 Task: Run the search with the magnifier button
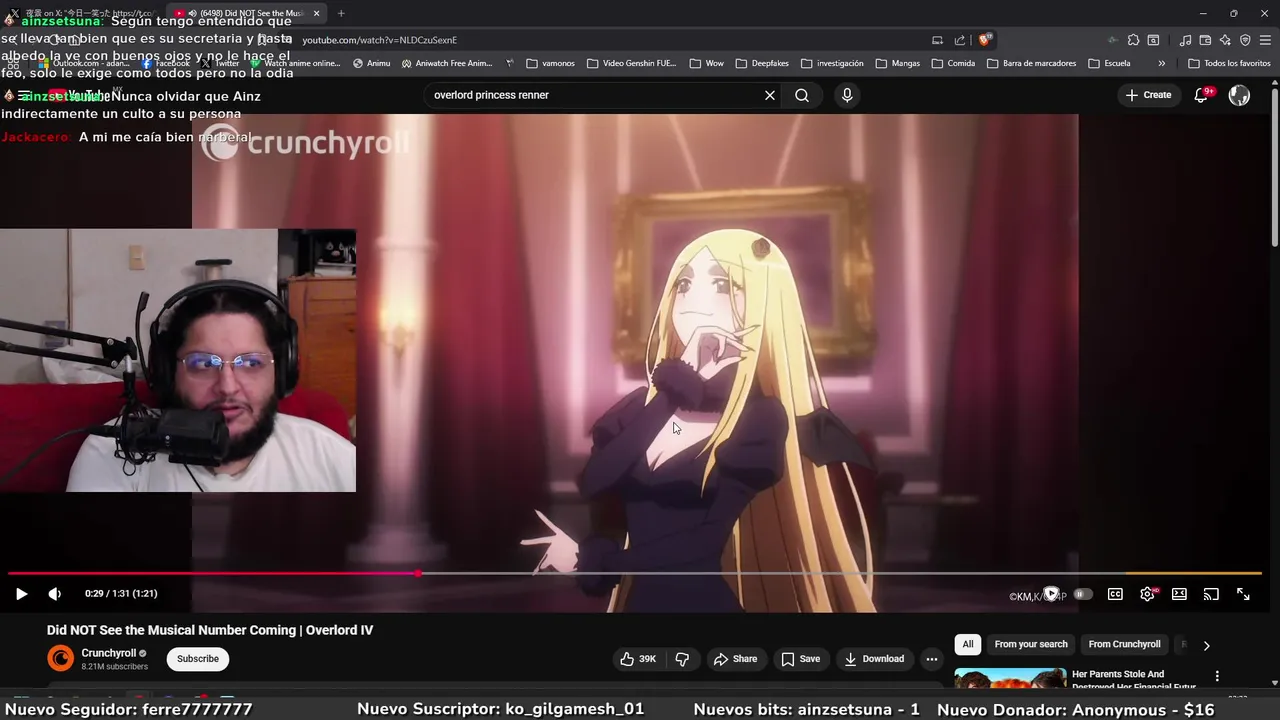click(x=802, y=95)
